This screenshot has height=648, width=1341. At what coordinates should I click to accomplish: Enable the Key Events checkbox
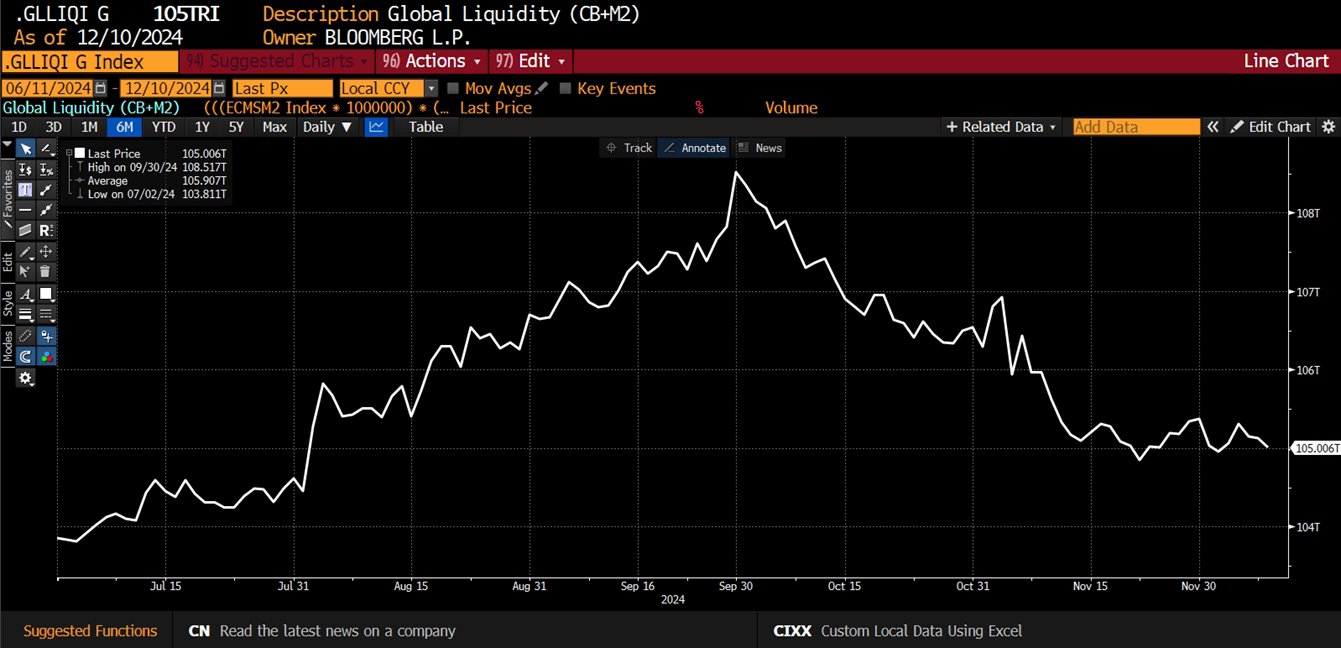click(565, 88)
